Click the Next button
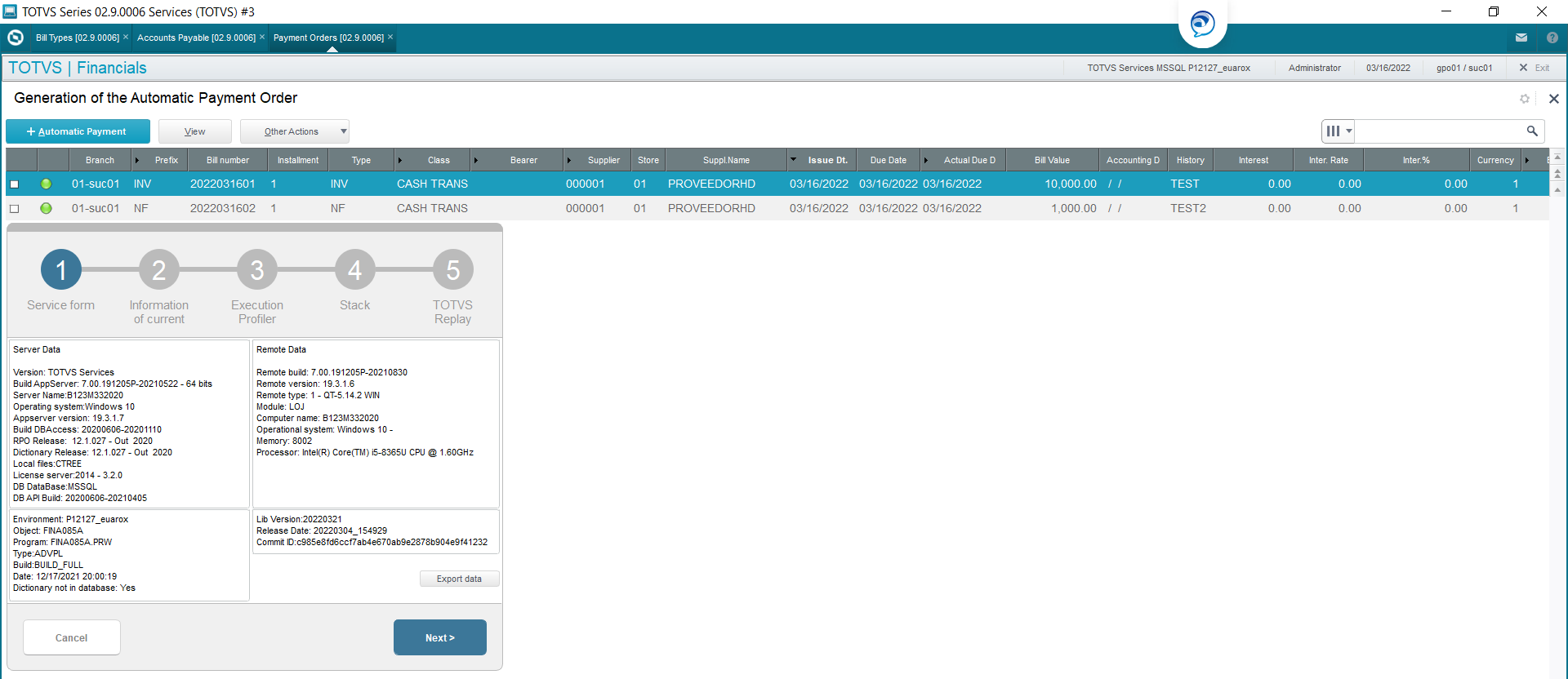Image resolution: width=1568 pixels, height=679 pixels. 440,637
